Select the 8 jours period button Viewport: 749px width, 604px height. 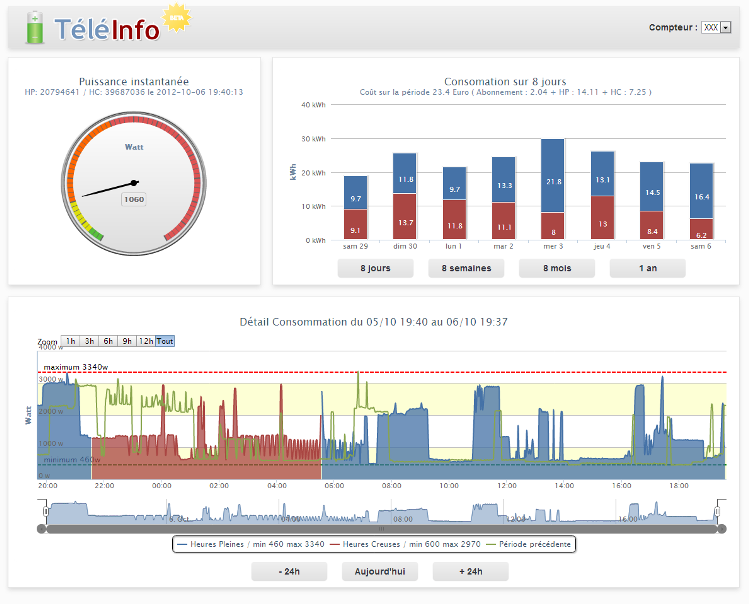[x=375, y=268]
